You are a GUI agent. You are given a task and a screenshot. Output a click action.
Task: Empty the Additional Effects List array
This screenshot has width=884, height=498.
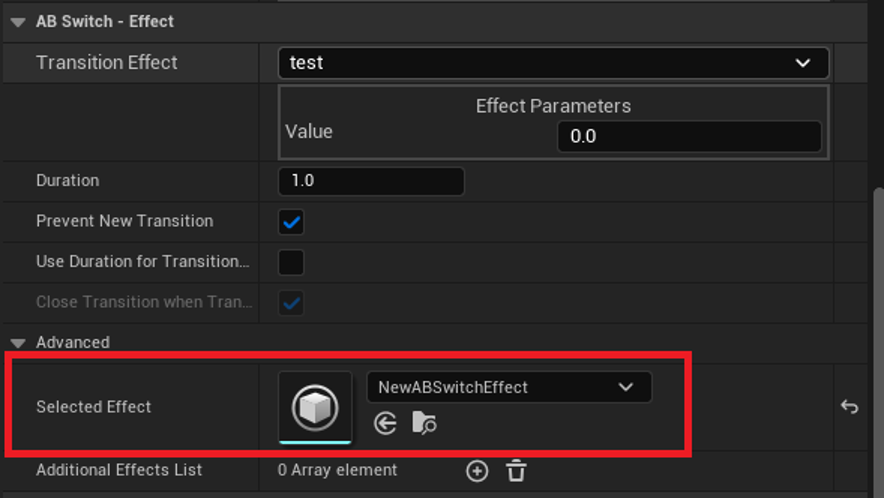pyautogui.click(x=516, y=470)
